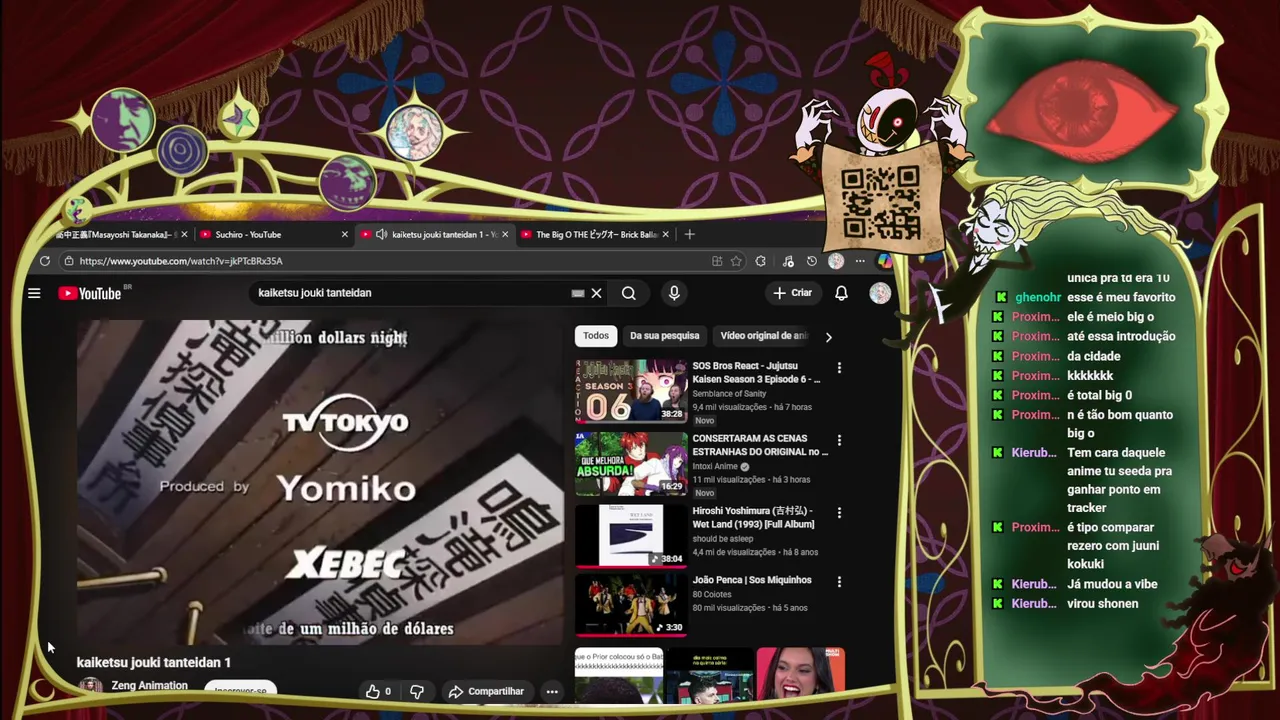
Task: Open options menu for CONSERTARAM AS CENAS video
Action: (839, 440)
